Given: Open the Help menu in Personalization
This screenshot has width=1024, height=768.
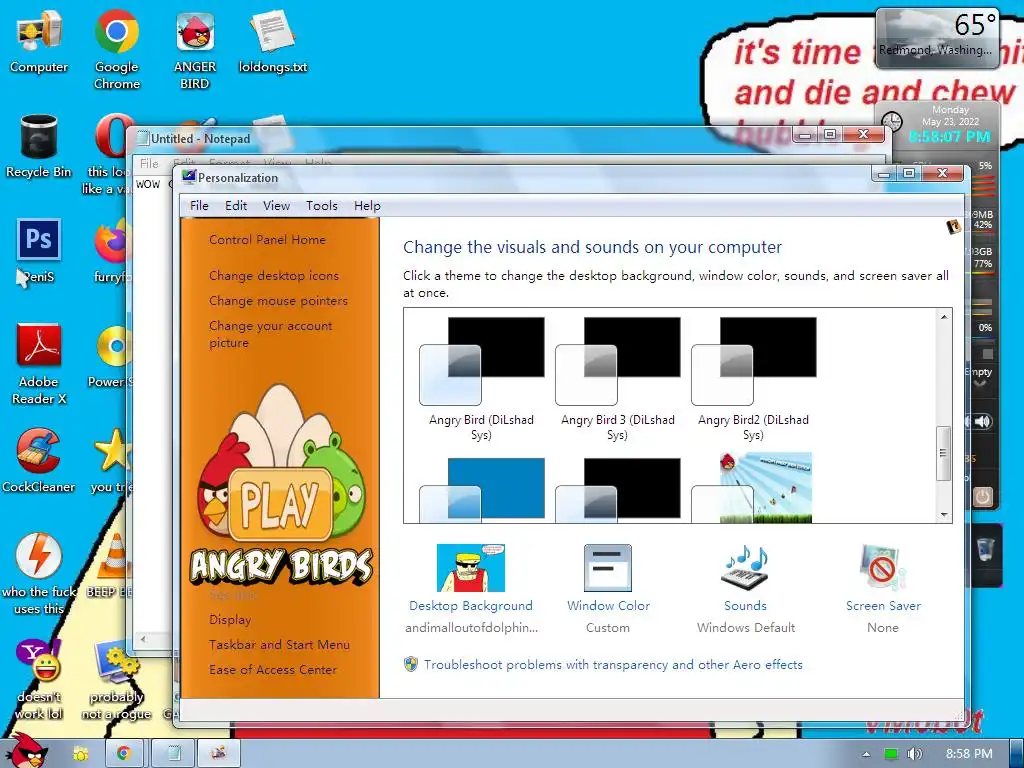Looking at the screenshot, I should coord(367,206).
